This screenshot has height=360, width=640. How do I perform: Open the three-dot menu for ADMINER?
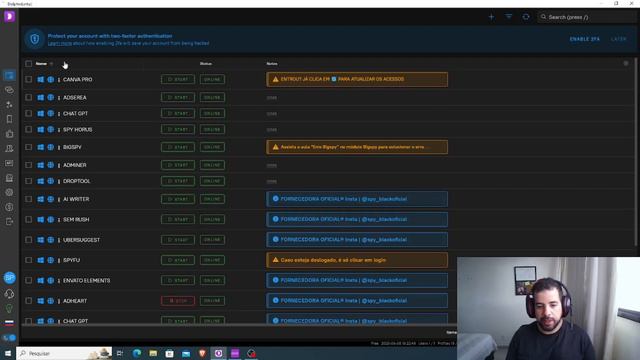[x=59, y=165]
